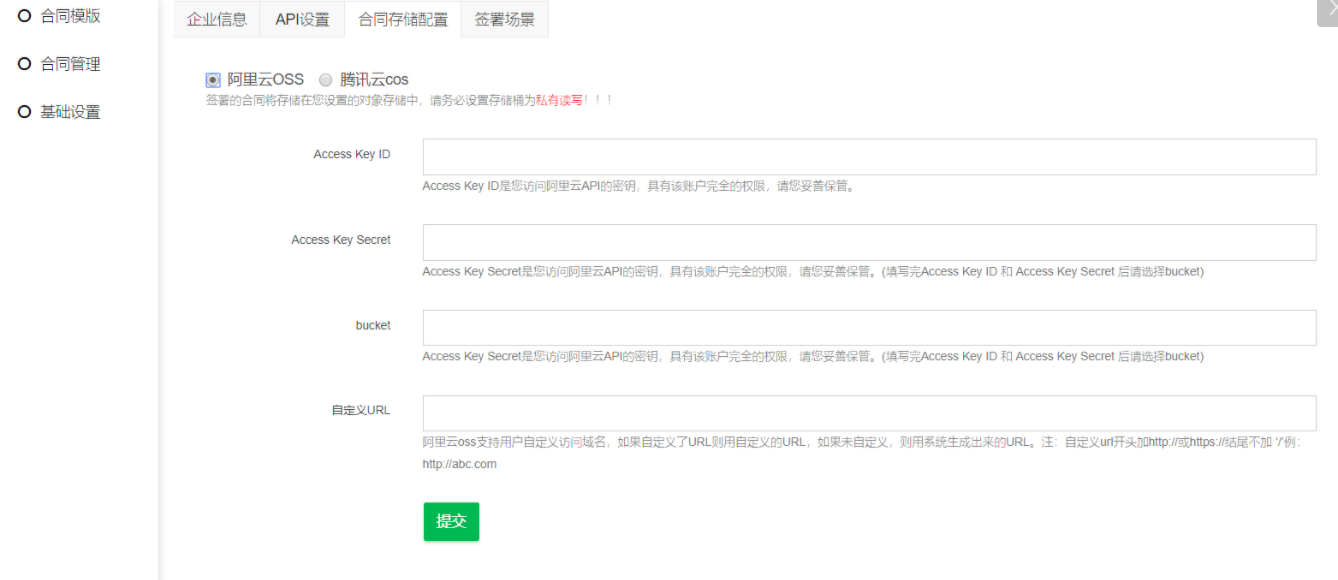The height and width of the screenshot is (580, 1338).
Task: Open 合同模版 in the sidebar
Action: pyautogui.click(x=70, y=16)
